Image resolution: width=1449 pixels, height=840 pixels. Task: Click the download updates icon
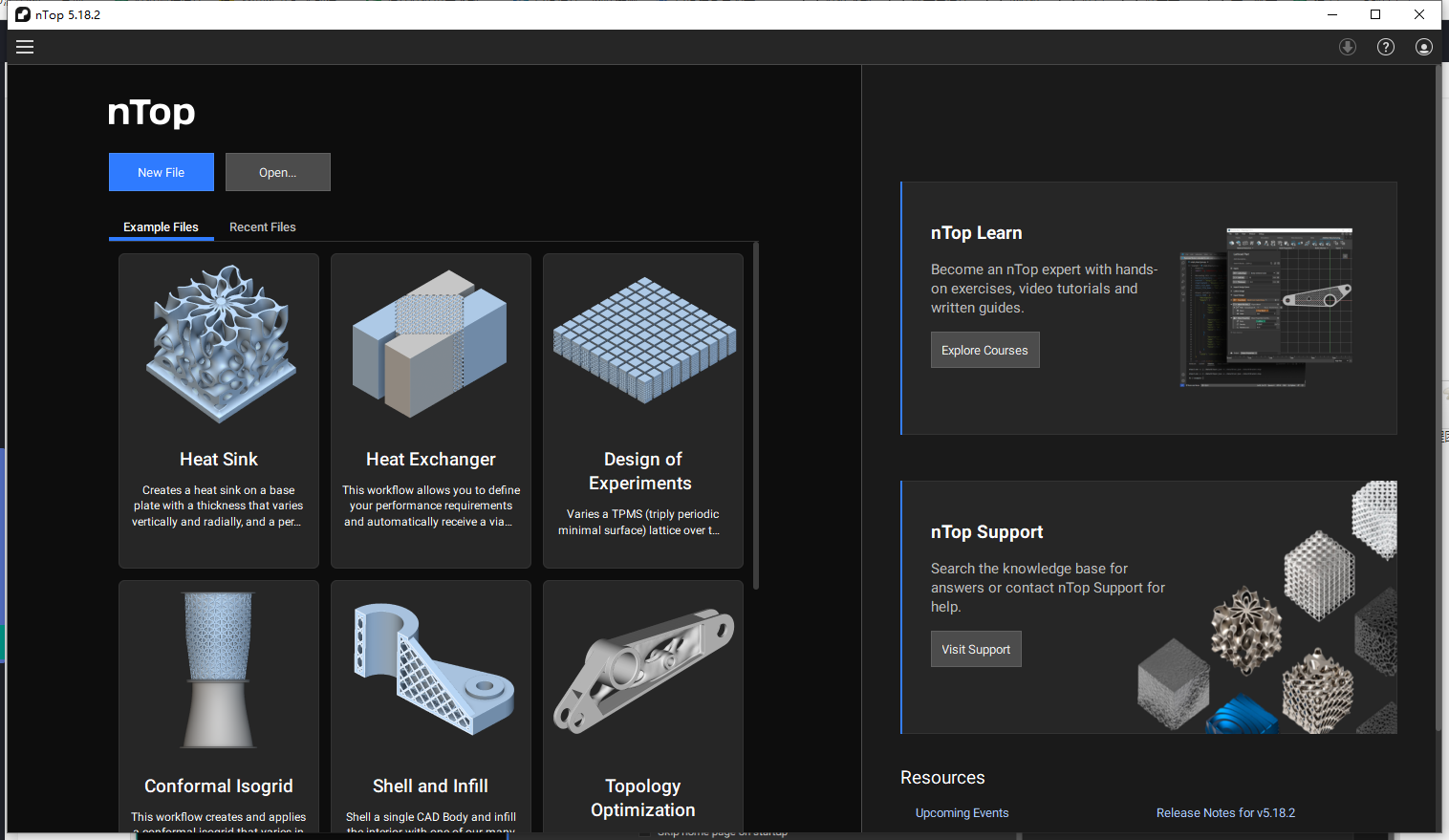click(x=1348, y=47)
